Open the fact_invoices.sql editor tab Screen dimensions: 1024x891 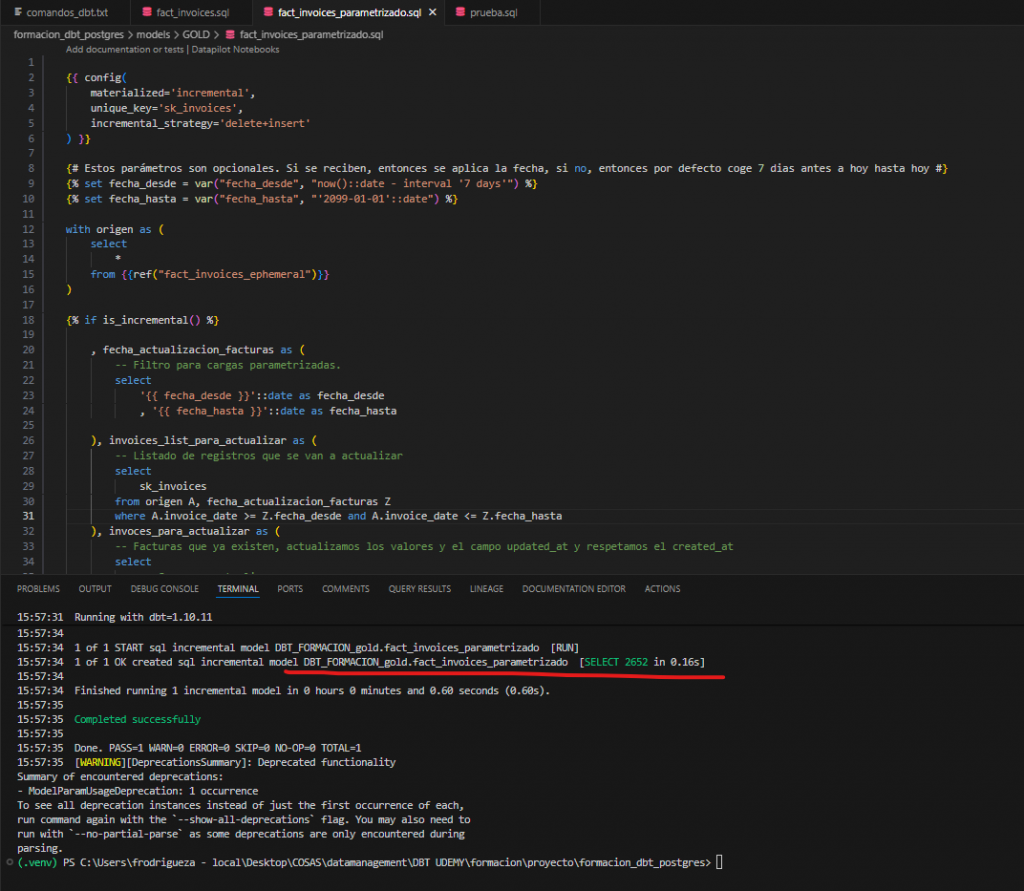192,13
